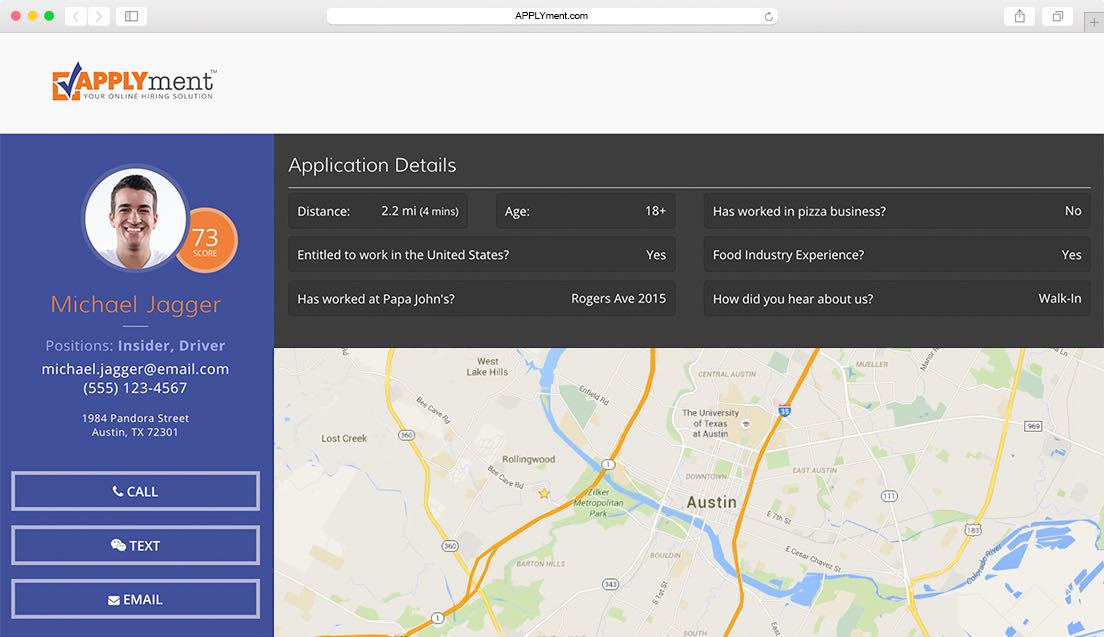Click the orange 73 score badge
1104x637 pixels.
pos(207,241)
